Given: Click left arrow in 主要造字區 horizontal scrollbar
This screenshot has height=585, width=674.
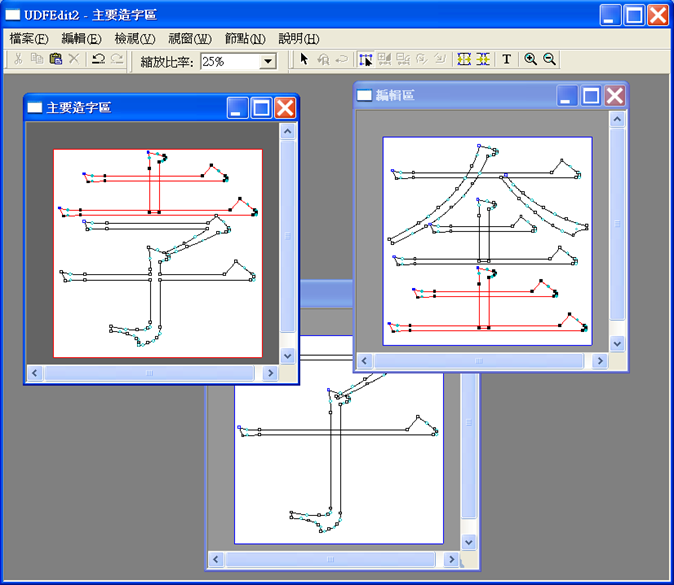Looking at the screenshot, I should click(x=35, y=373).
